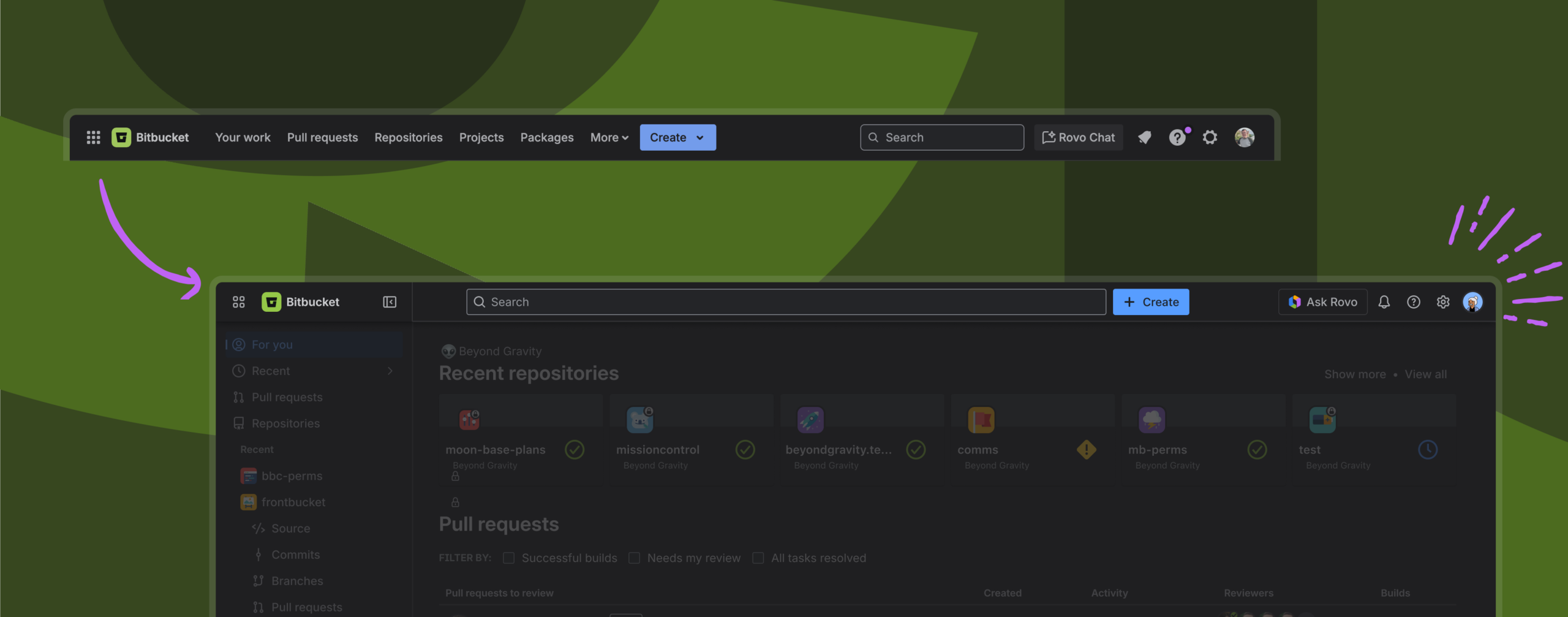
Task: Open the Create dropdown in top navigation bar
Action: (x=677, y=137)
